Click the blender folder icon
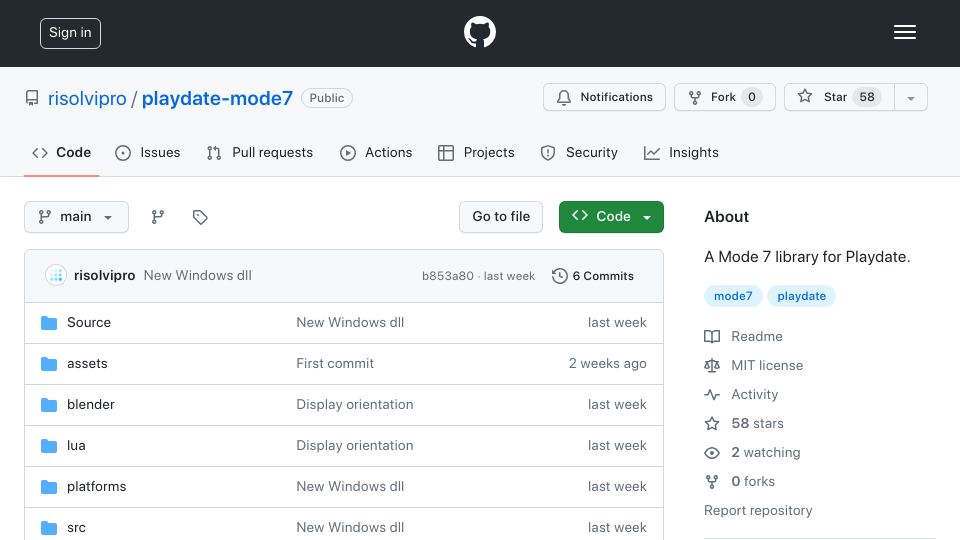The height and width of the screenshot is (540, 960). click(49, 405)
